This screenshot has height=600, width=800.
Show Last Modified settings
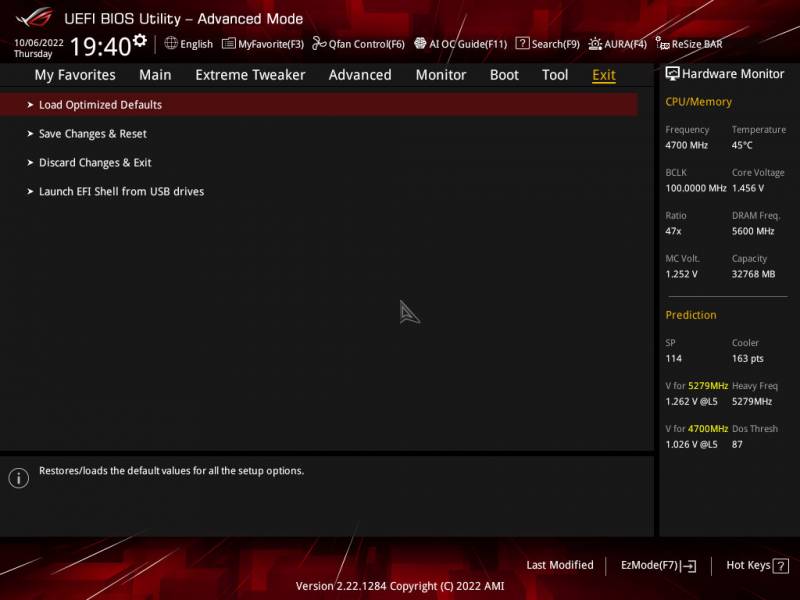tap(560, 565)
